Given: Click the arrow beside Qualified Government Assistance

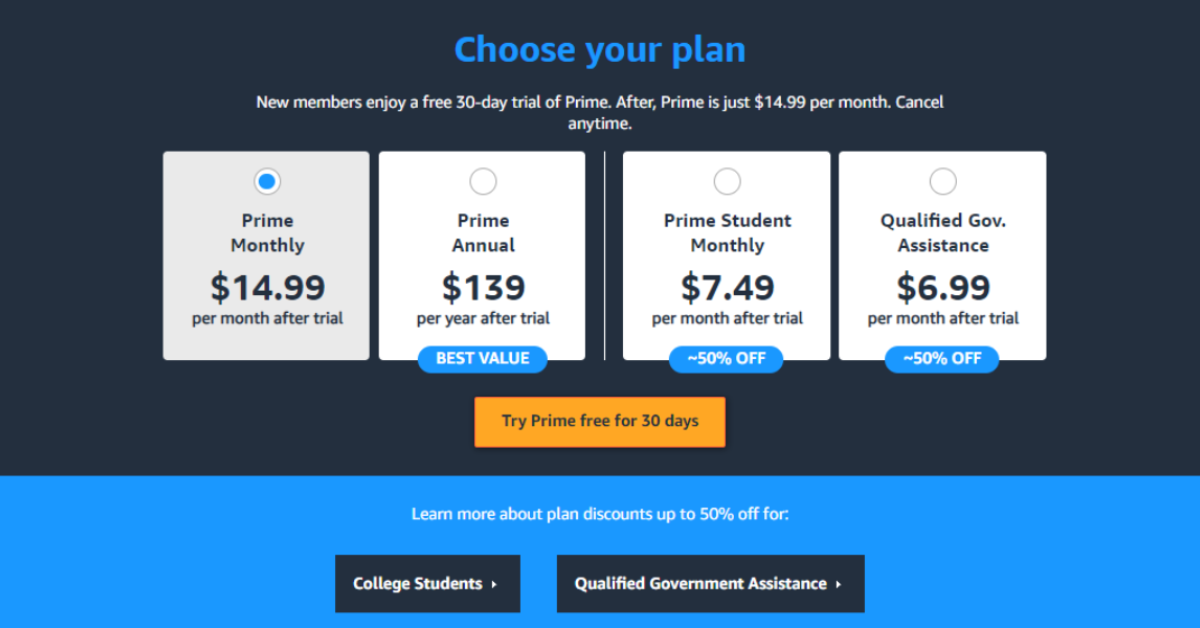Looking at the screenshot, I should pyautogui.click(x=838, y=584).
